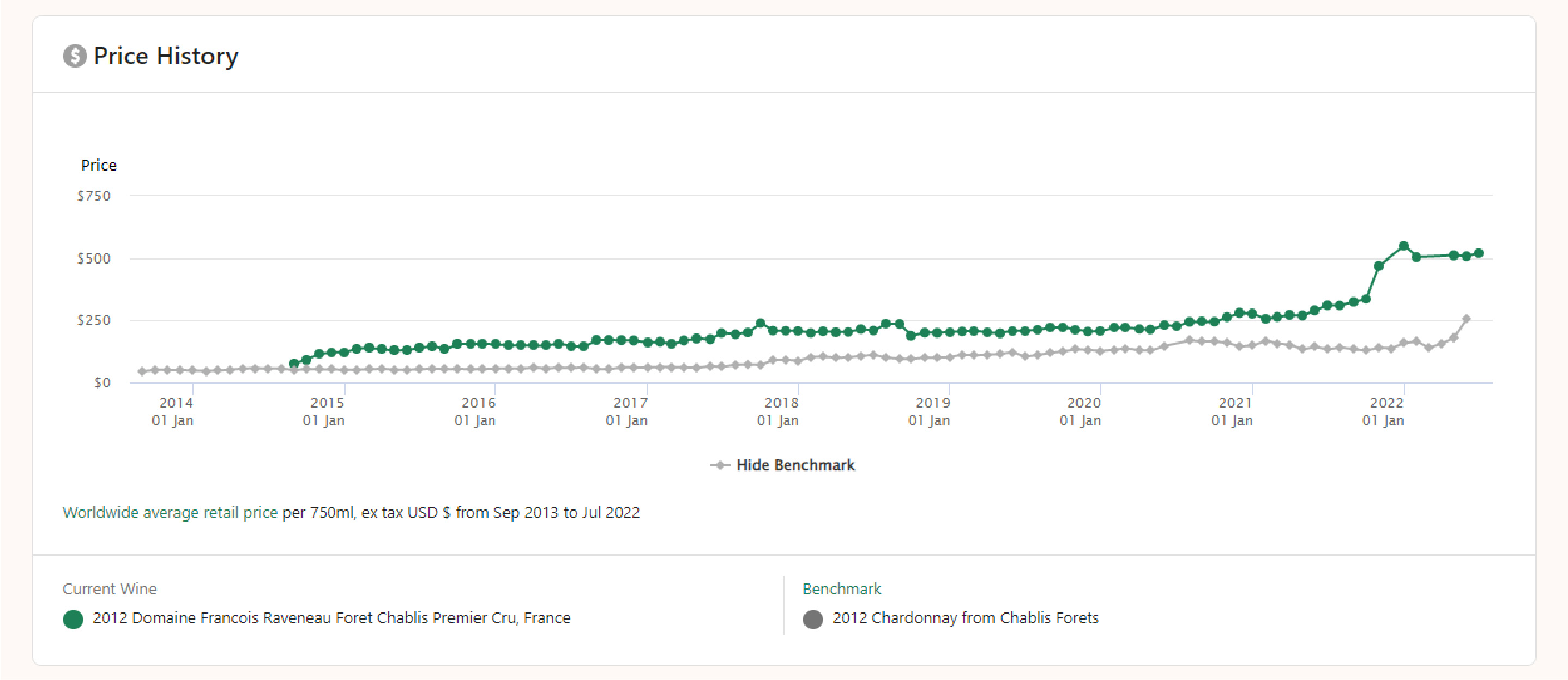Click the $250 axis label
Viewport: 1568px width, 680px height.
[x=94, y=320]
